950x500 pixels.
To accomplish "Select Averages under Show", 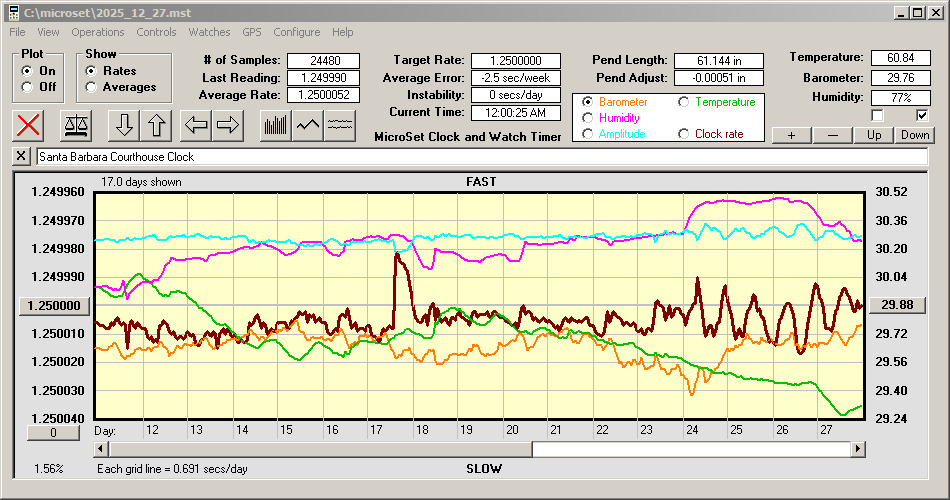I will click(92, 87).
